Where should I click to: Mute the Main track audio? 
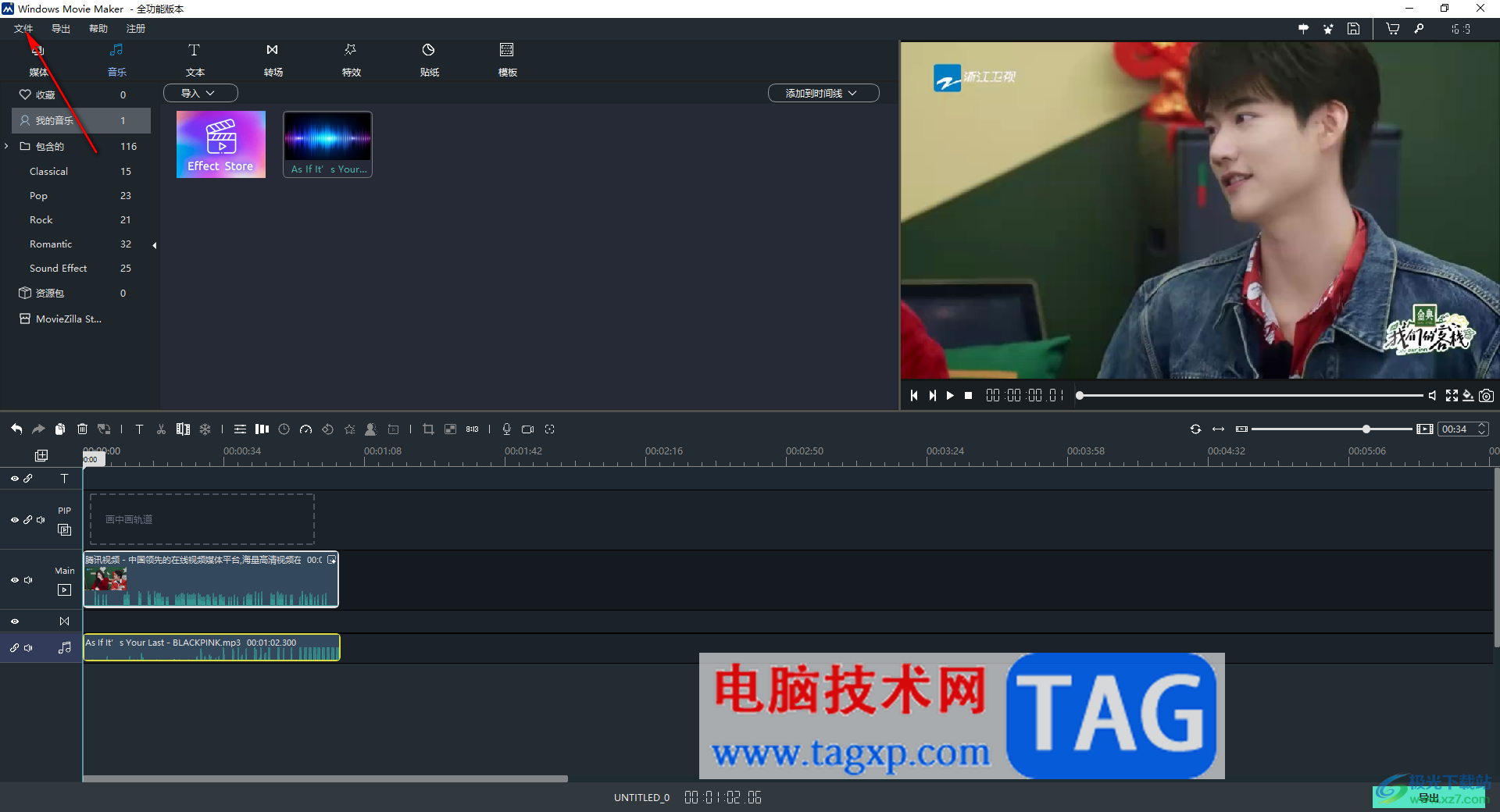click(x=28, y=580)
